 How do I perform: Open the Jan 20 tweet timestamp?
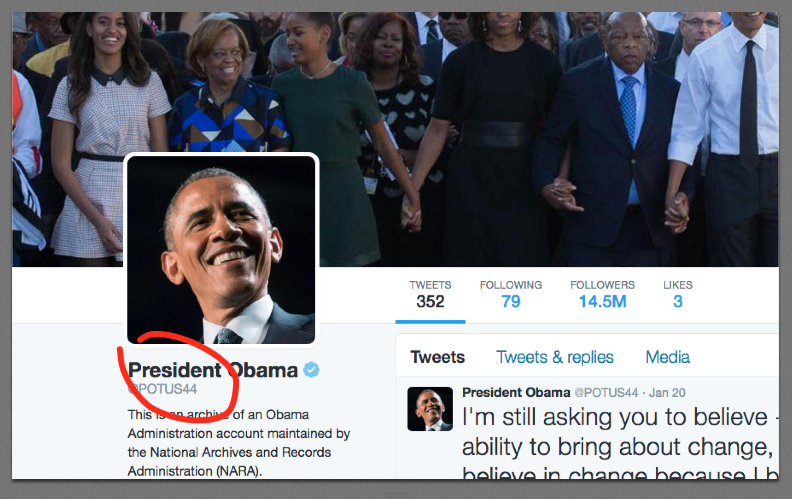coord(667,392)
